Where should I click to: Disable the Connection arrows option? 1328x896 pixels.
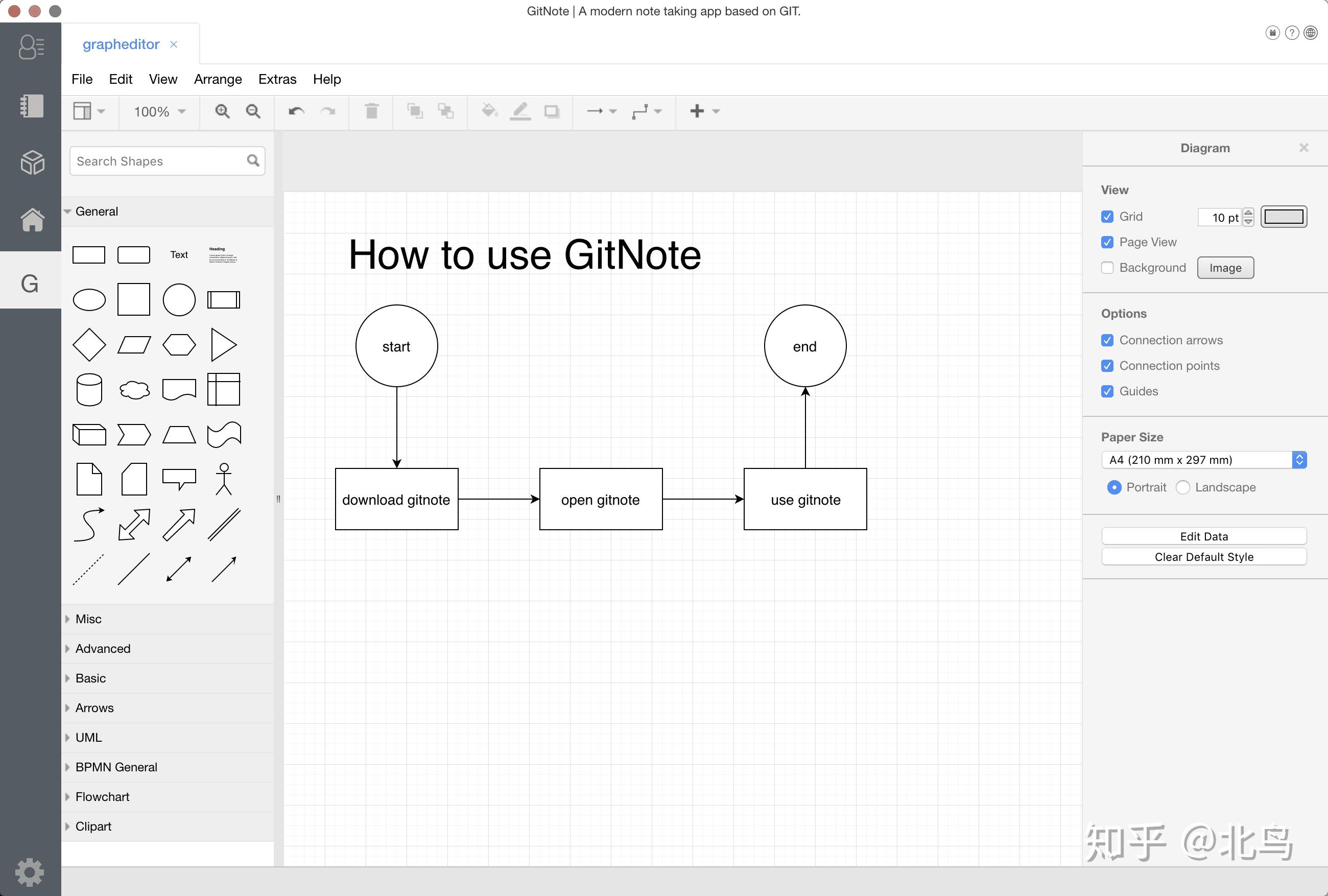pos(1107,340)
